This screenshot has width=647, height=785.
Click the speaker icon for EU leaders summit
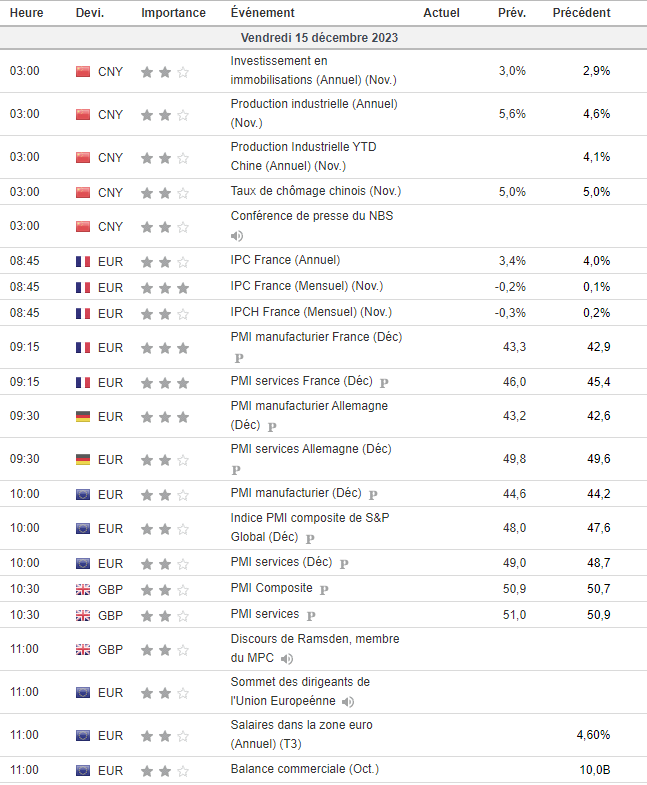tap(347, 702)
